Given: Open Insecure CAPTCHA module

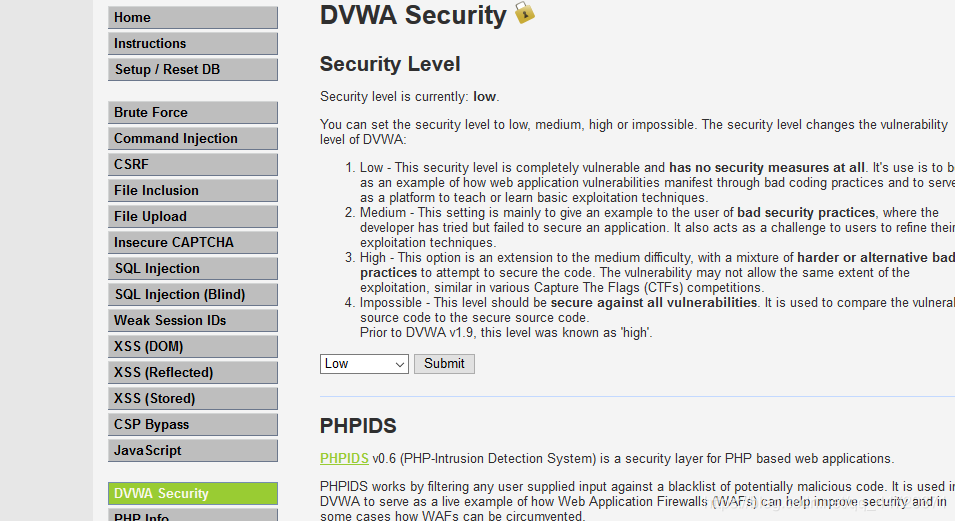Looking at the screenshot, I should [192, 243].
